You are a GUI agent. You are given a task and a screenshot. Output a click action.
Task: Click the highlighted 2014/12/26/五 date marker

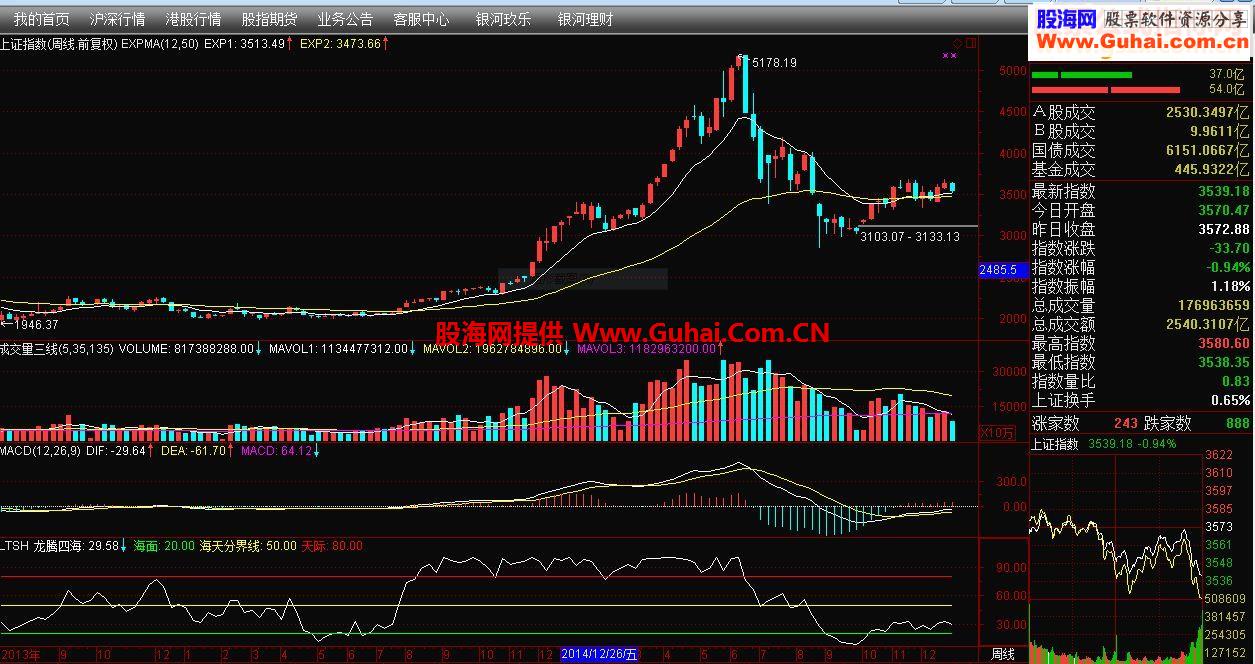pos(598,654)
